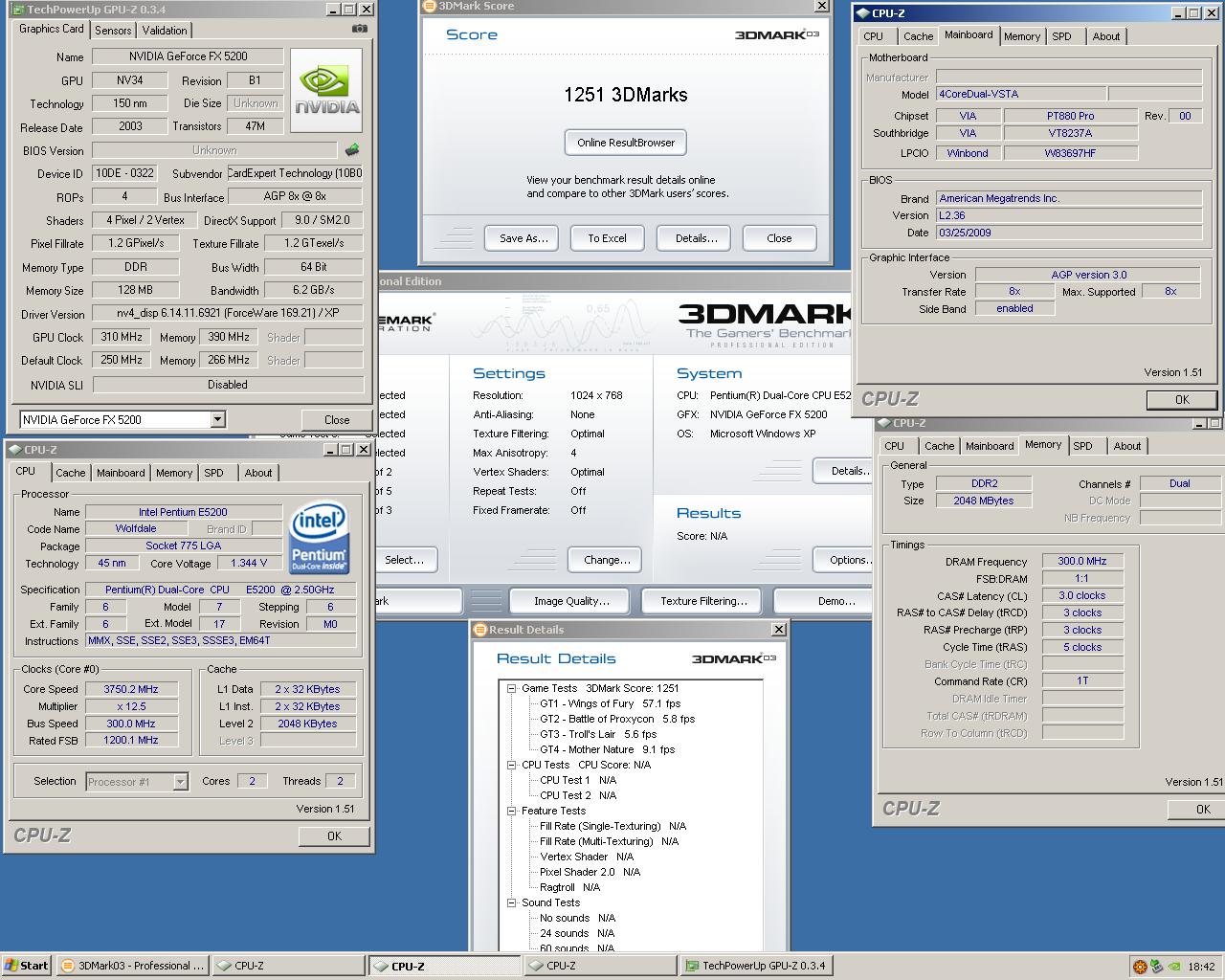Collapse the Sound Tests tree node
Viewport: 1225px width, 980px height.
point(512,902)
